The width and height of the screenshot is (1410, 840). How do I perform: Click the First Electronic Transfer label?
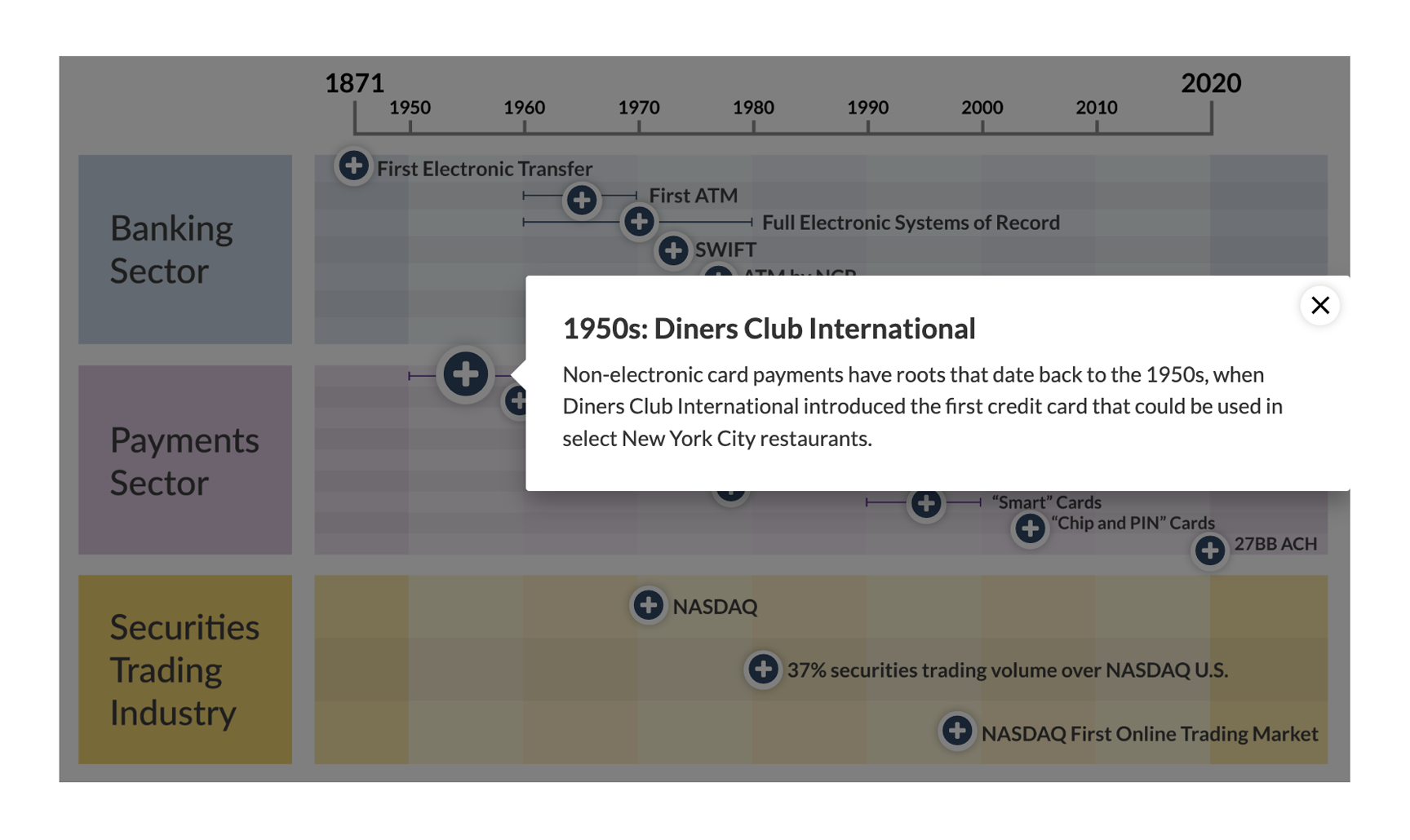485,169
